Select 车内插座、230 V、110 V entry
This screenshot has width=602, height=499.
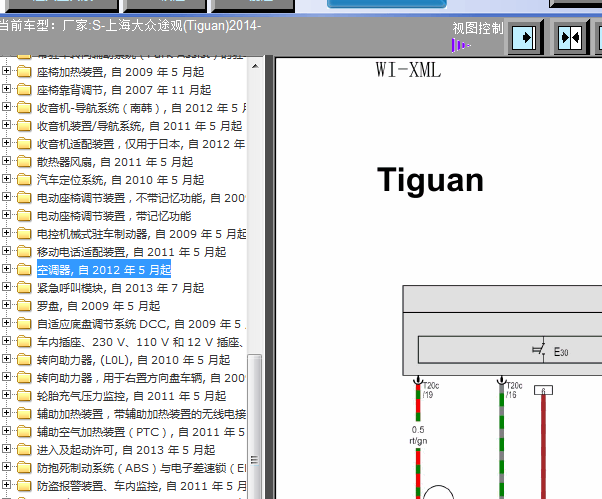coord(141,342)
